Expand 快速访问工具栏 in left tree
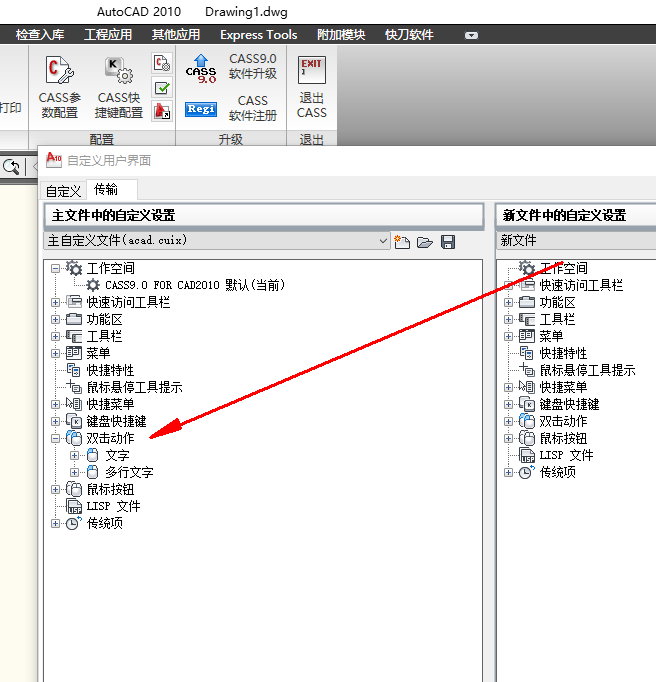 click(55, 302)
